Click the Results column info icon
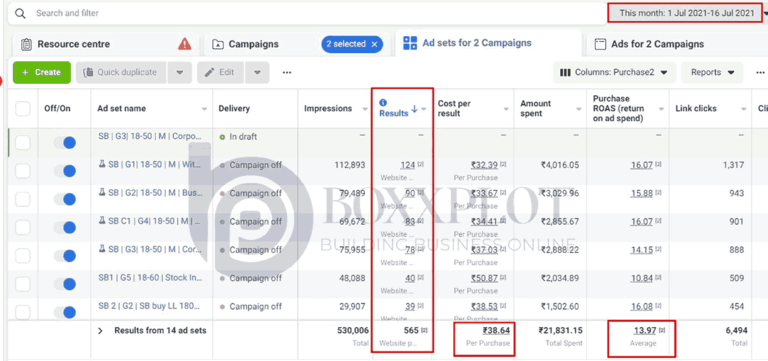 [383, 102]
